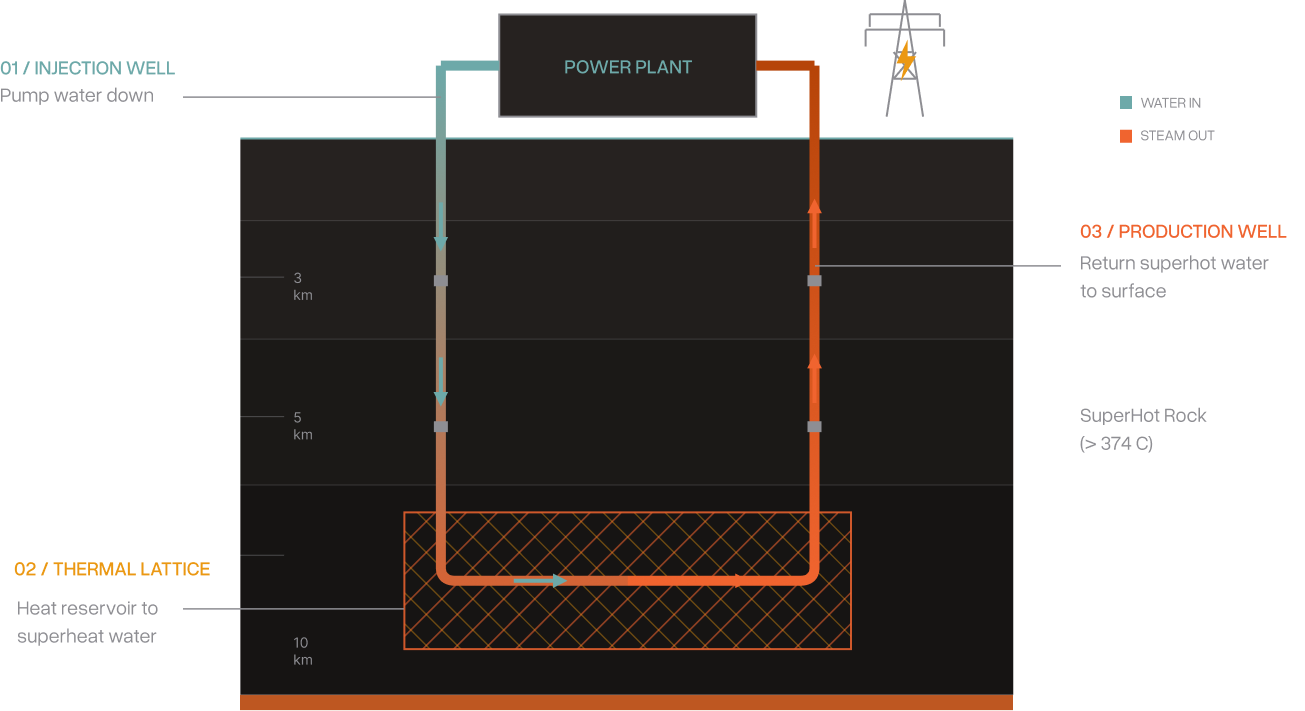Screen dimensions: 1305x711
Task: Click the 01 / INJECTION WELL heading
Action: pos(88,69)
